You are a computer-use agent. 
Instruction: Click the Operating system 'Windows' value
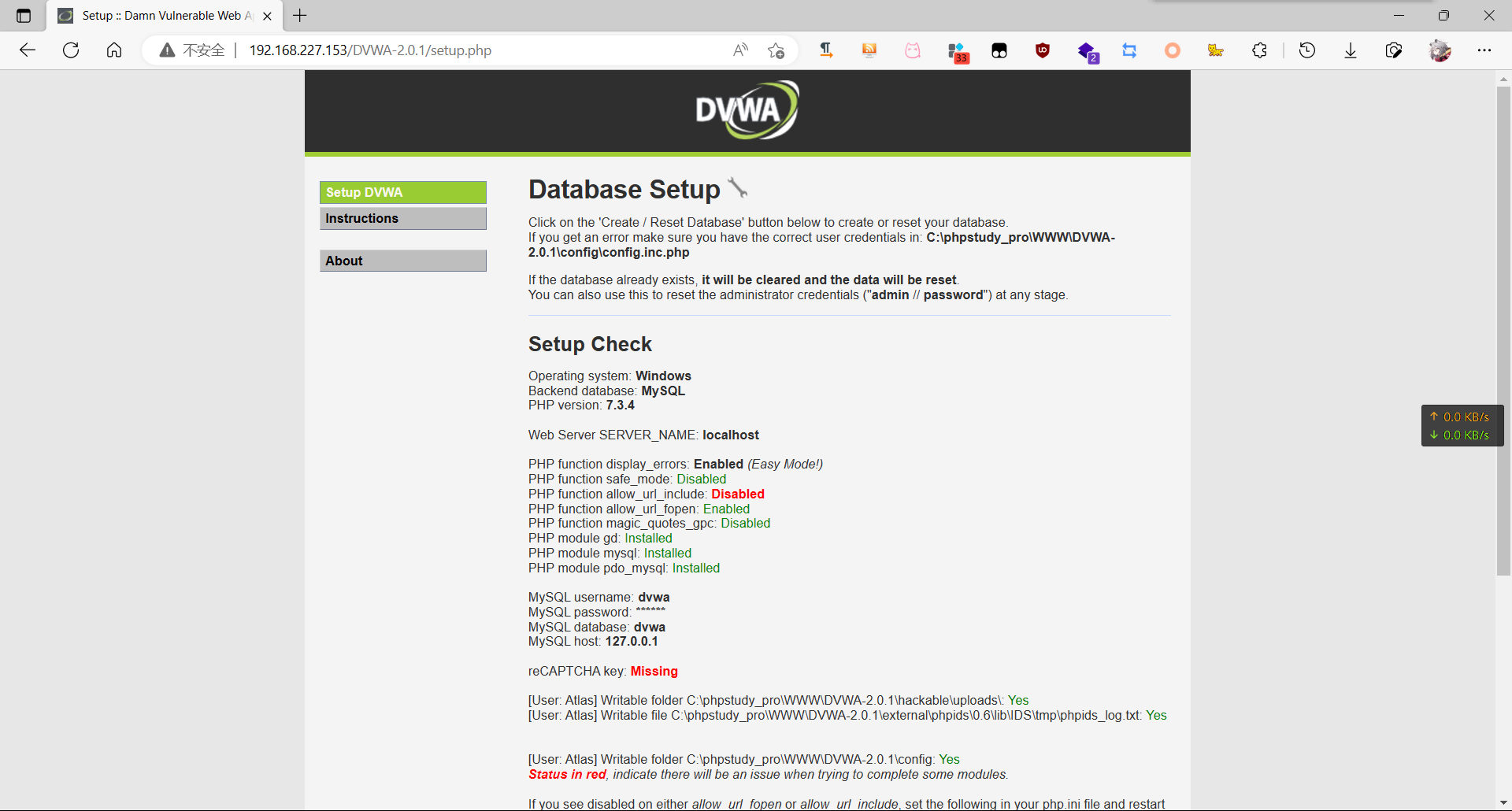664,376
